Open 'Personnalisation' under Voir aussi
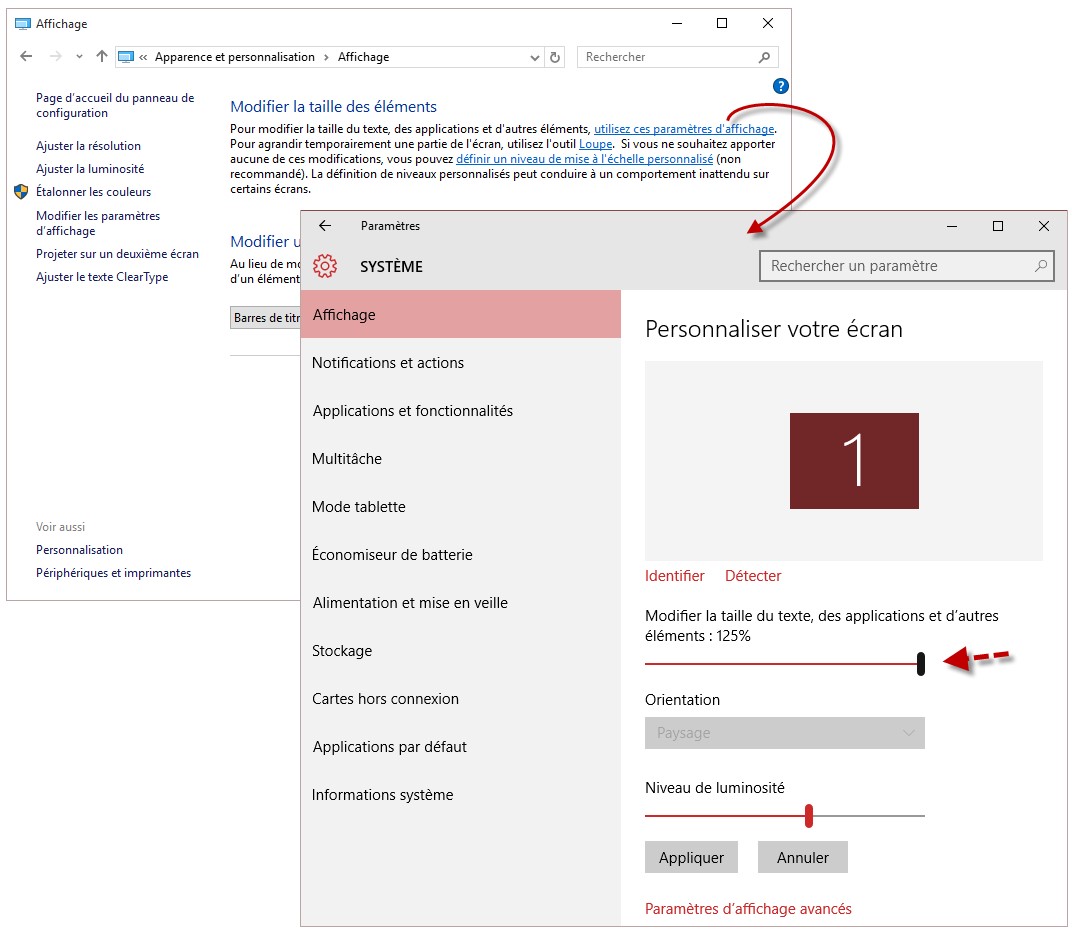The height and width of the screenshot is (930, 1072). pyautogui.click(x=79, y=550)
